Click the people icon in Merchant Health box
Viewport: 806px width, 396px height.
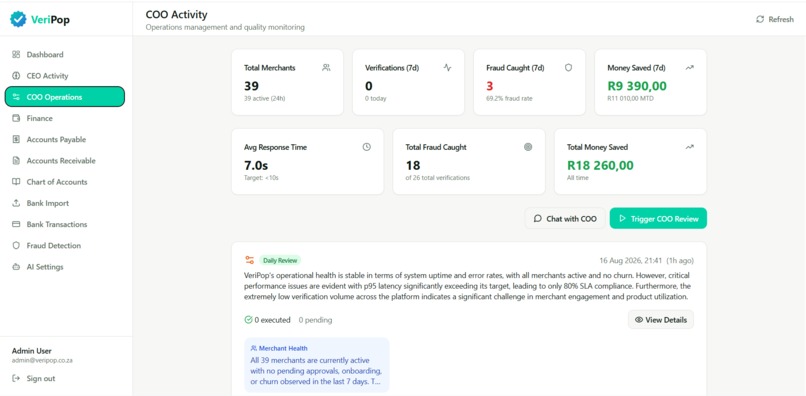pos(253,348)
